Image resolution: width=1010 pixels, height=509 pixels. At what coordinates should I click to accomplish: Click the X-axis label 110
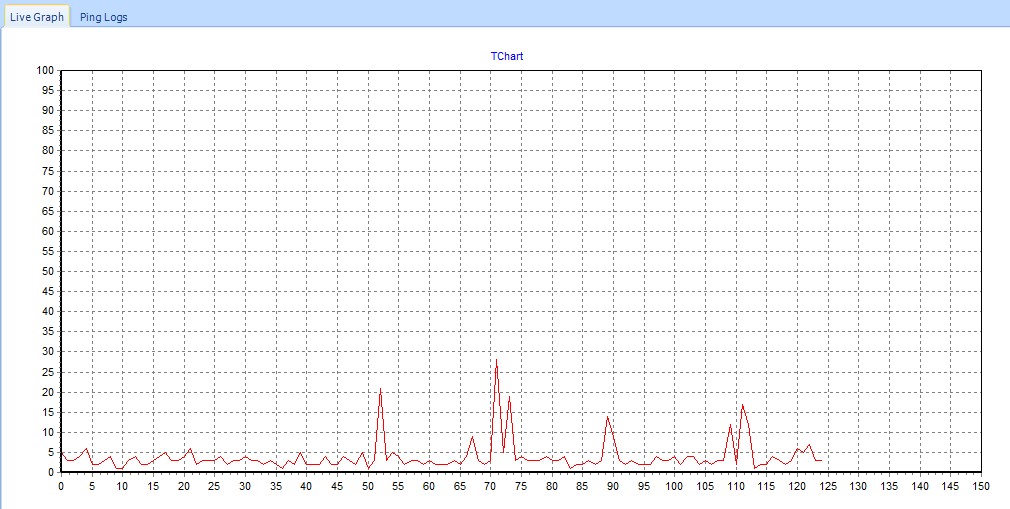tap(736, 485)
